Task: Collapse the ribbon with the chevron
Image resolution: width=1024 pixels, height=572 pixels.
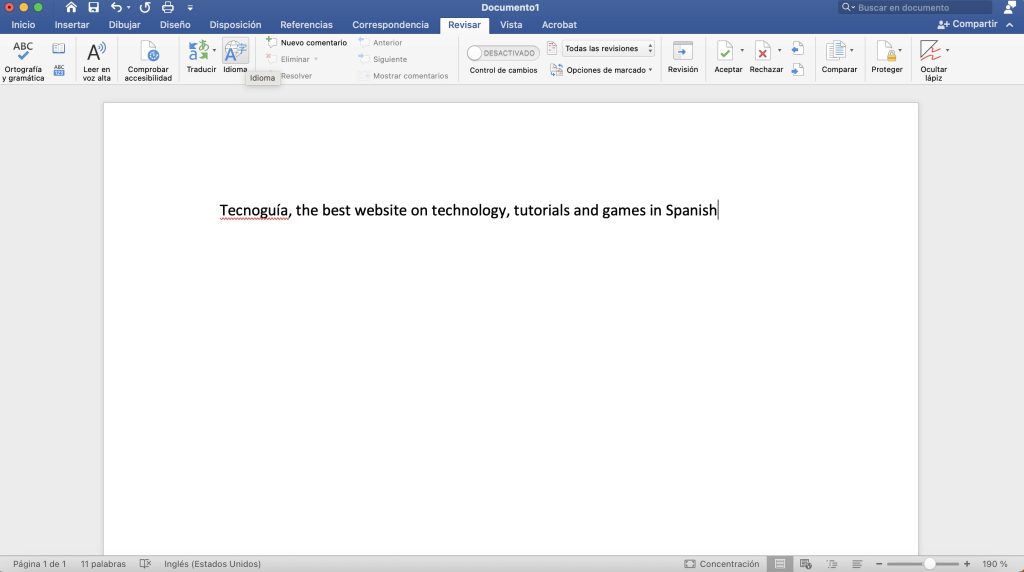Action: click(1010, 25)
